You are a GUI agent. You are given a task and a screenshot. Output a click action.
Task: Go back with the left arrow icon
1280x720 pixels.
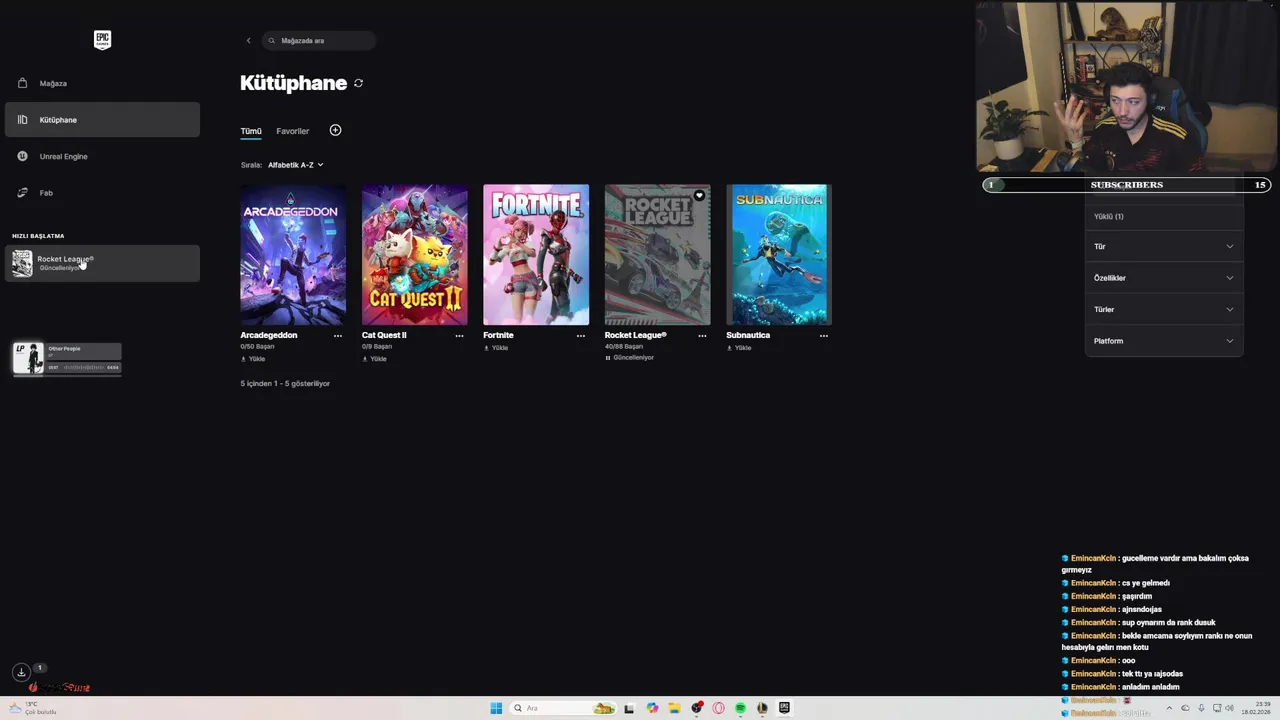tap(248, 41)
